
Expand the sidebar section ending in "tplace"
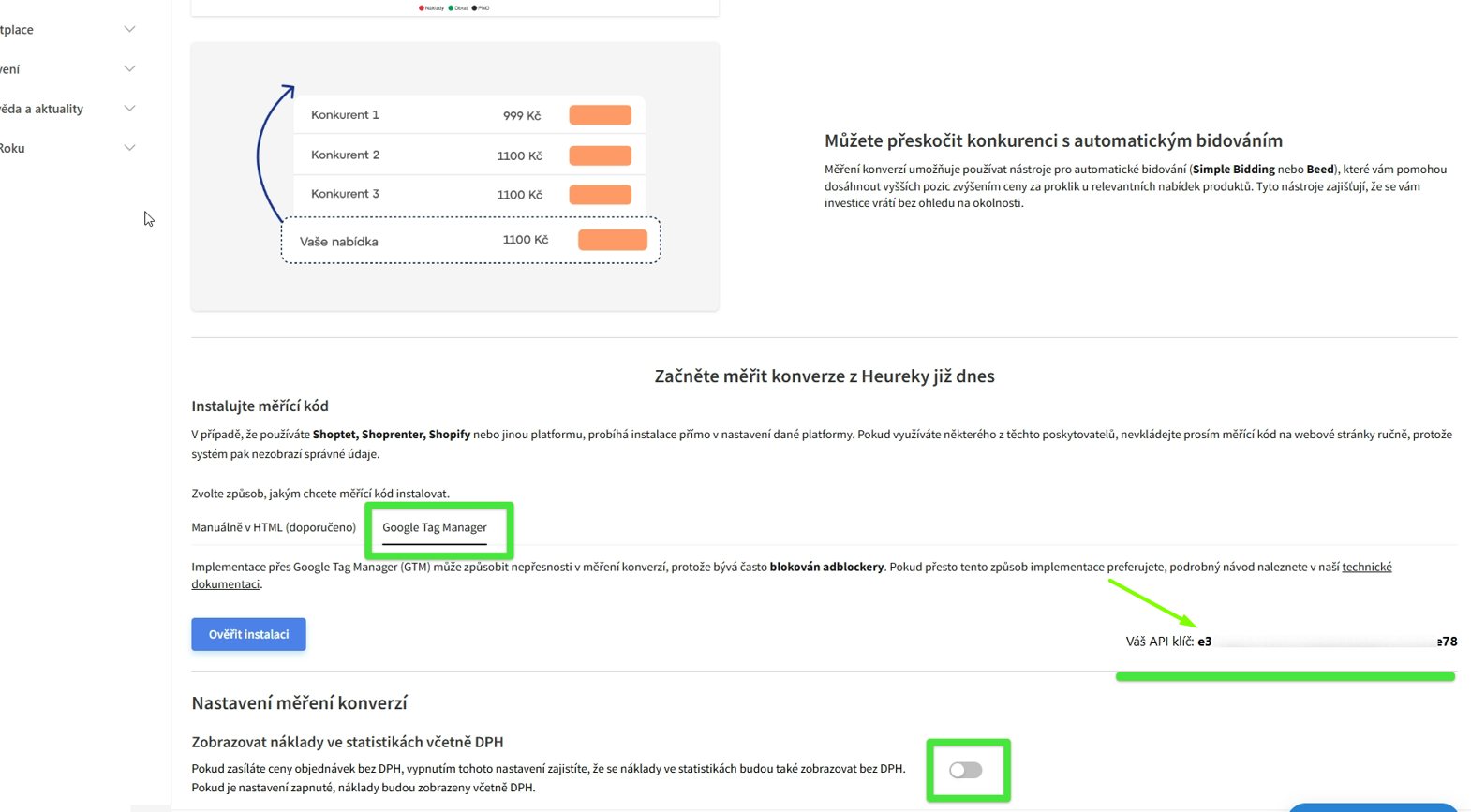point(129,30)
